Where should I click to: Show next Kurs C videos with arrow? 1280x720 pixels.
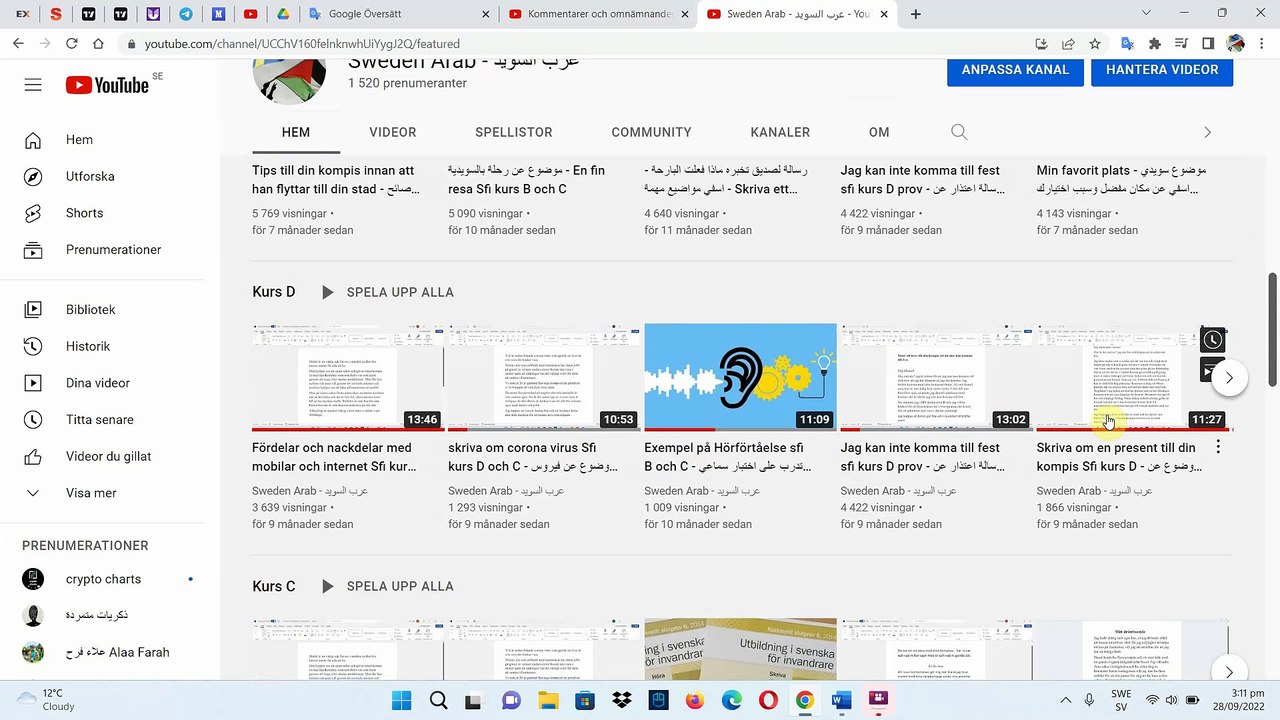(x=1229, y=672)
